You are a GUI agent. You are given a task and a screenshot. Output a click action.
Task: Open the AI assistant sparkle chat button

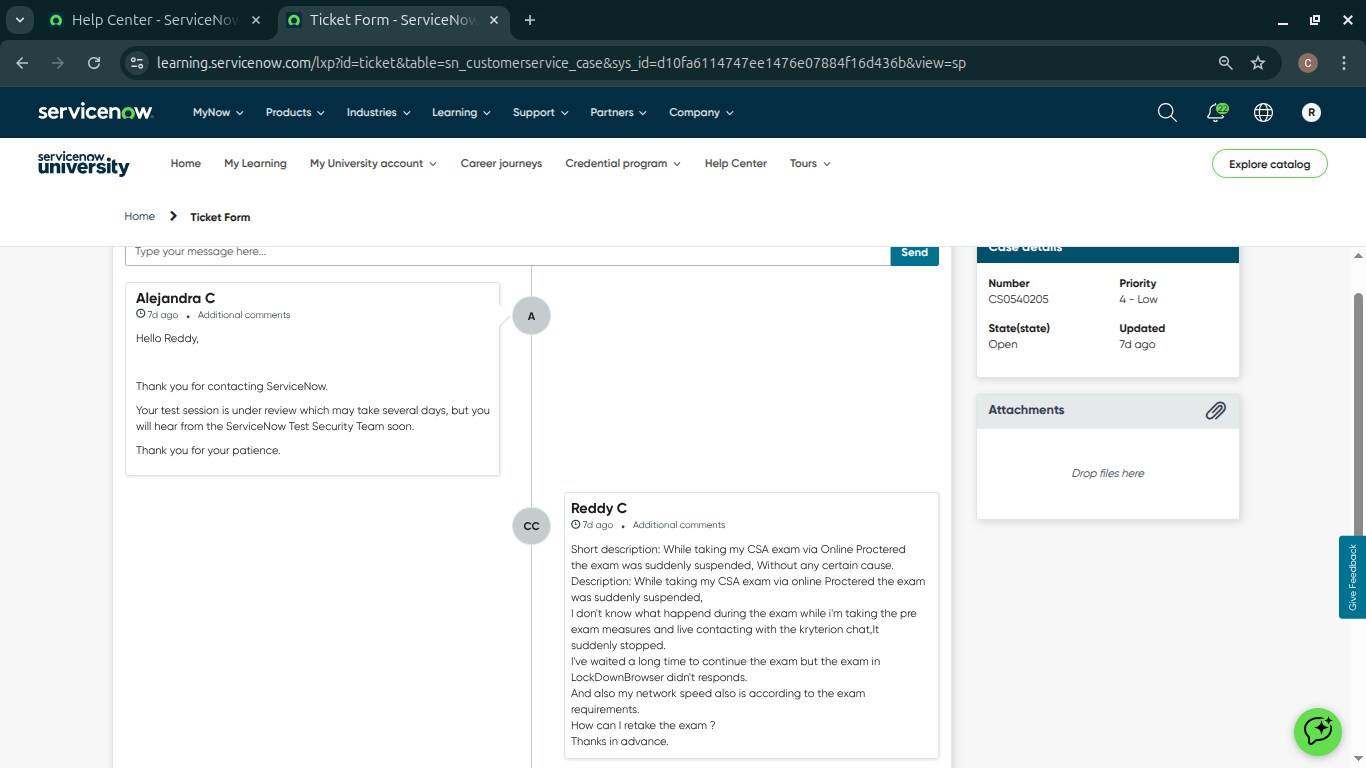point(1317,731)
